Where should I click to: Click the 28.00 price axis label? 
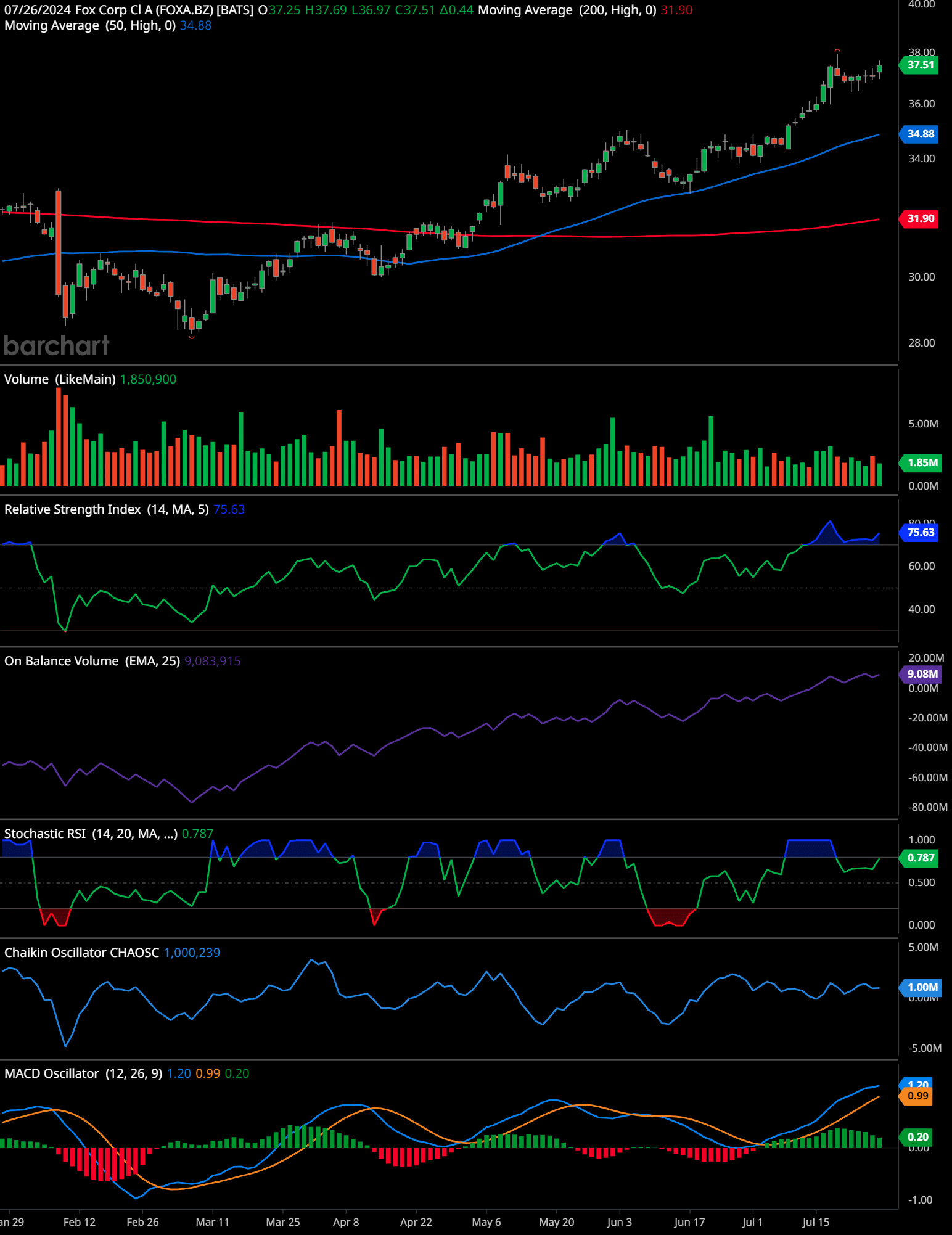[921, 343]
